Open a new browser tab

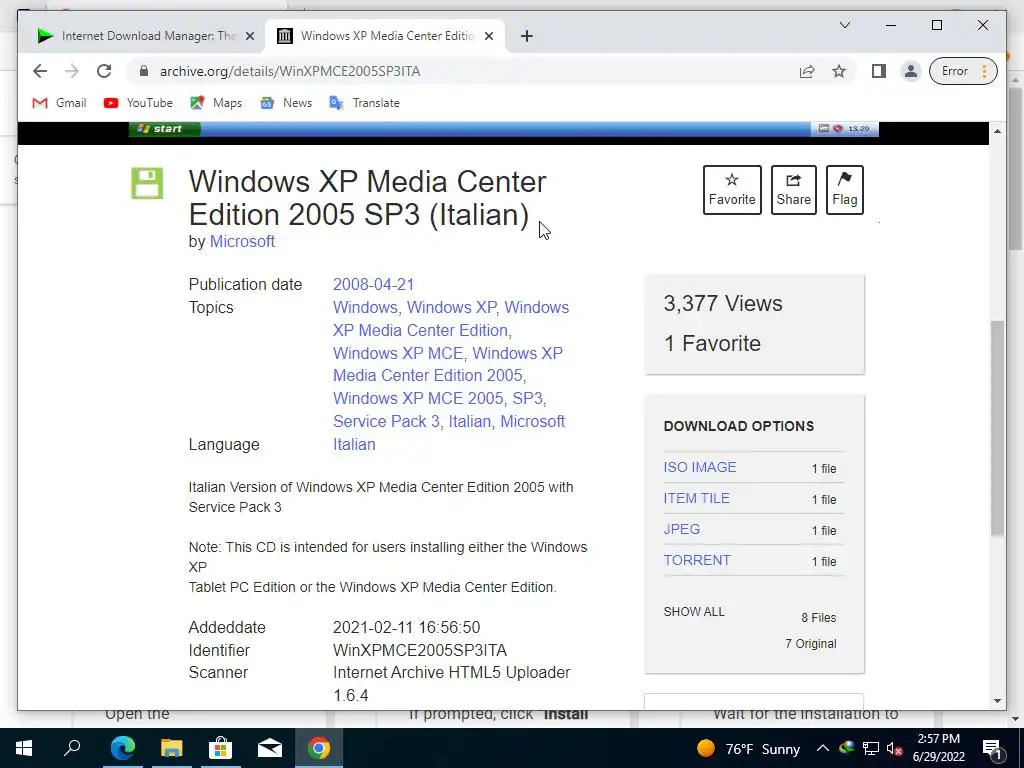pos(527,36)
